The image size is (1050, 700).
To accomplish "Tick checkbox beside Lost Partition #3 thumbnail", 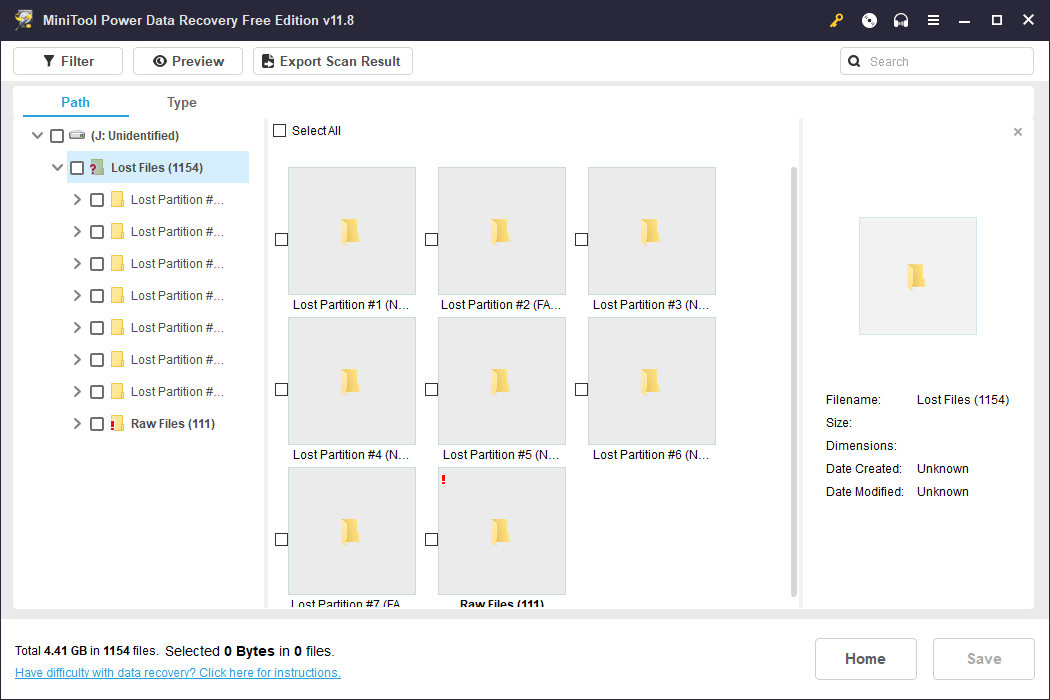I will pos(581,239).
